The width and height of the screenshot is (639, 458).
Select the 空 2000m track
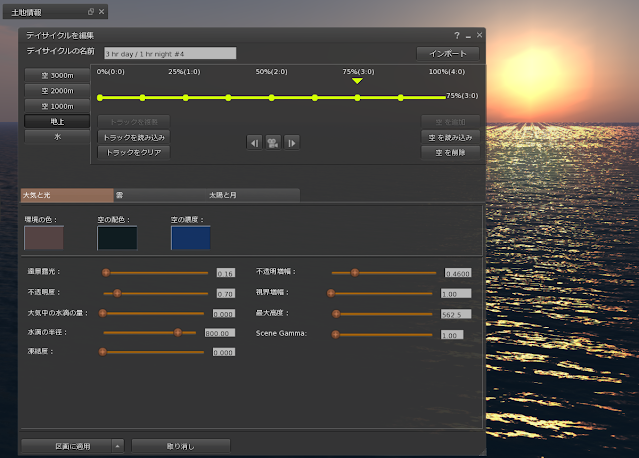[57, 91]
